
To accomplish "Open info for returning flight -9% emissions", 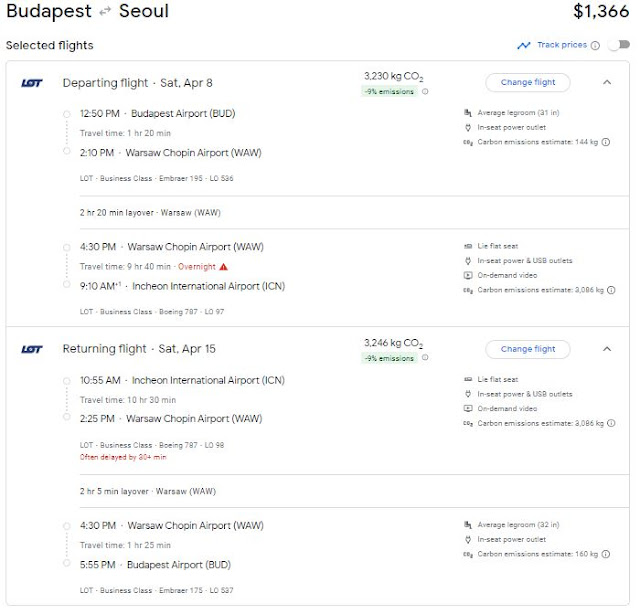I will [425, 358].
